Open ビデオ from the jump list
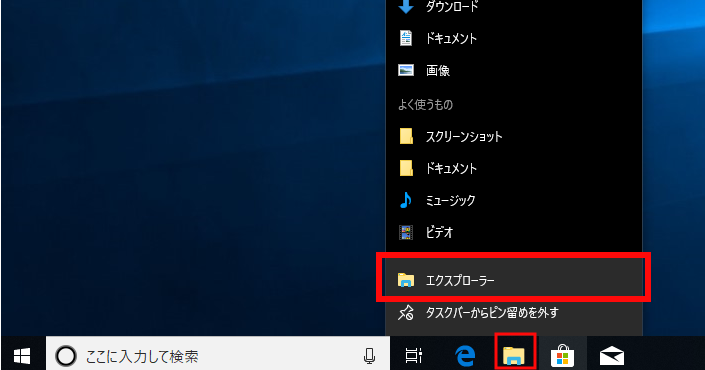This screenshot has width=705, height=370. point(514,232)
